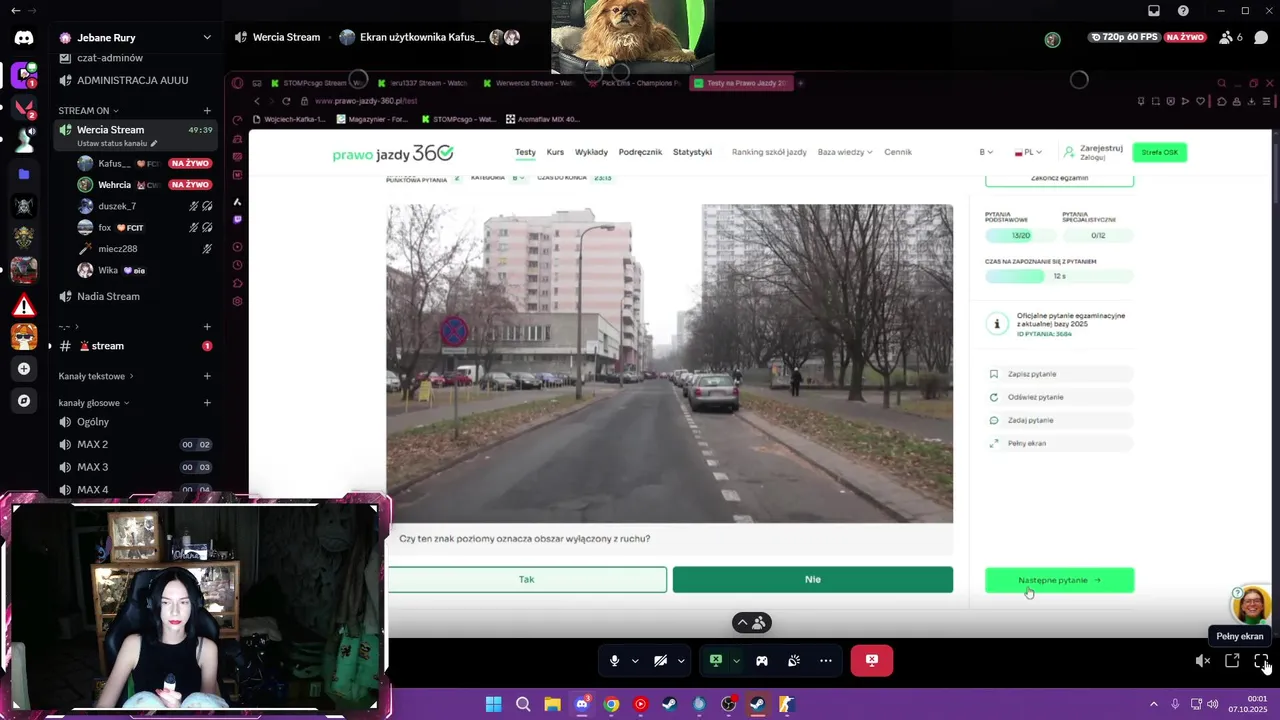Toggle screen share button
Screen dimensions: 1280x720
pyautogui.click(x=716, y=660)
